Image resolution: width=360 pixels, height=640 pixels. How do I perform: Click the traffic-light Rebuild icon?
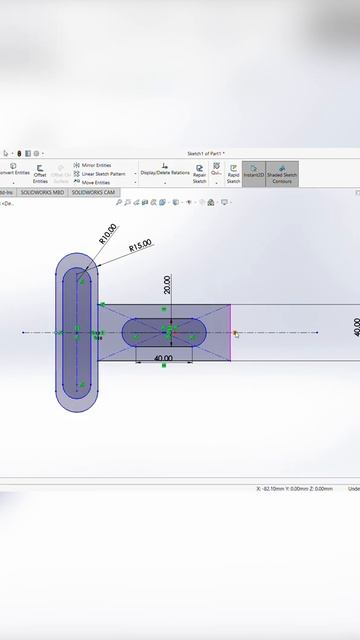point(19,153)
